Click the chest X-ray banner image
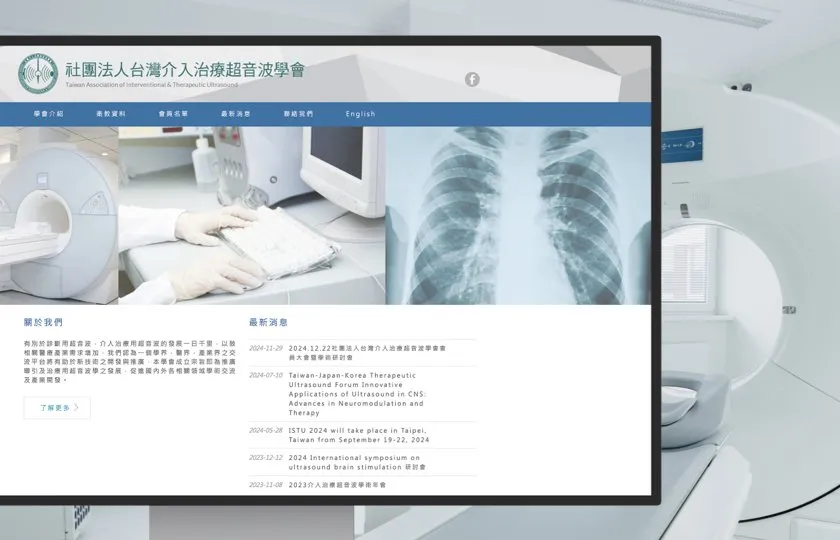Screen dimensions: 840x540 [519, 216]
